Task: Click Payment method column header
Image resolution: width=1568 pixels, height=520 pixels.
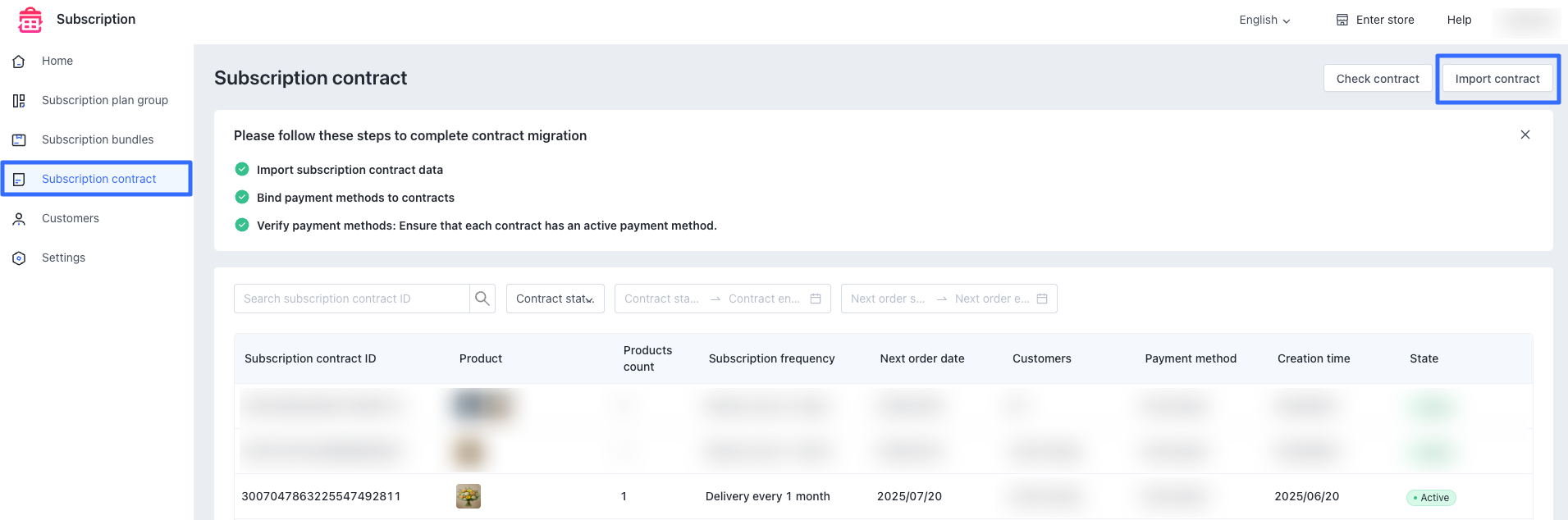Action: [x=1191, y=358]
